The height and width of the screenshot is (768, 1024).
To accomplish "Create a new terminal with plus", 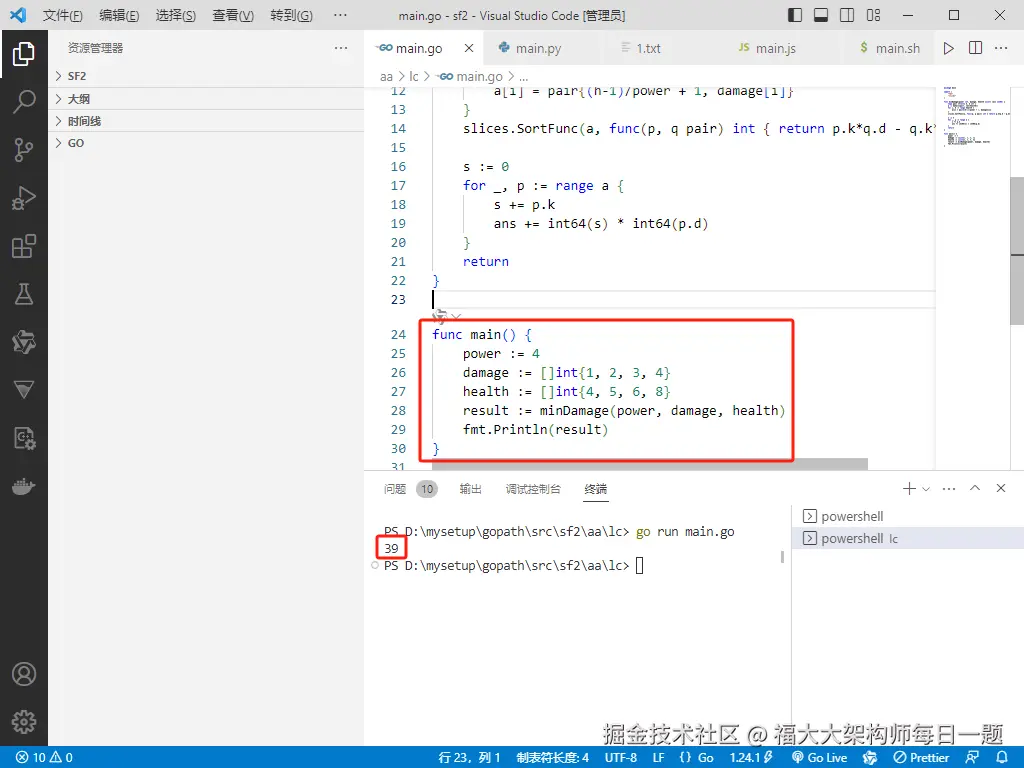I will click(x=908, y=488).
